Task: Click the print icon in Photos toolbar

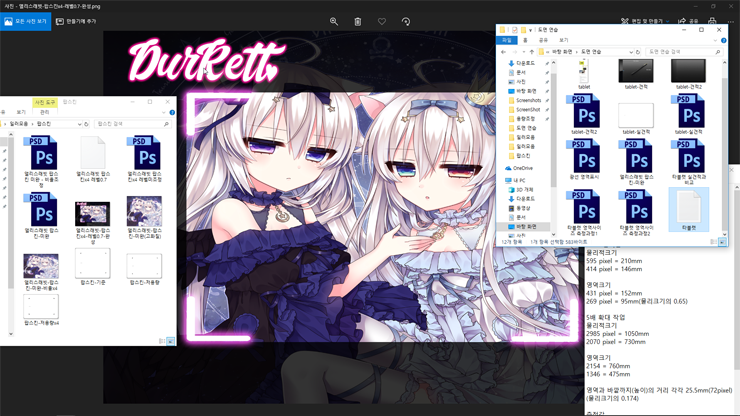Action: (x=712, y=21)
